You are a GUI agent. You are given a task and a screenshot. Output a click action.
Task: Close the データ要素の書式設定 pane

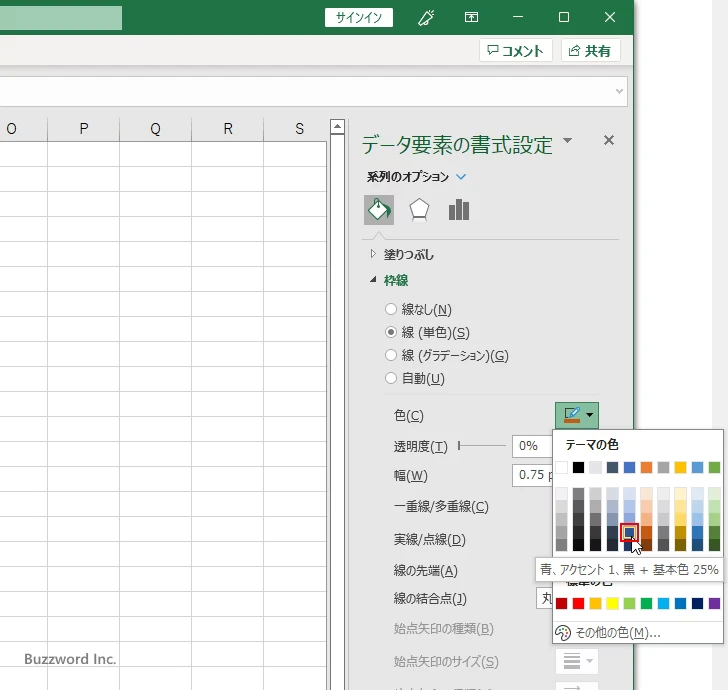(609, 140)
